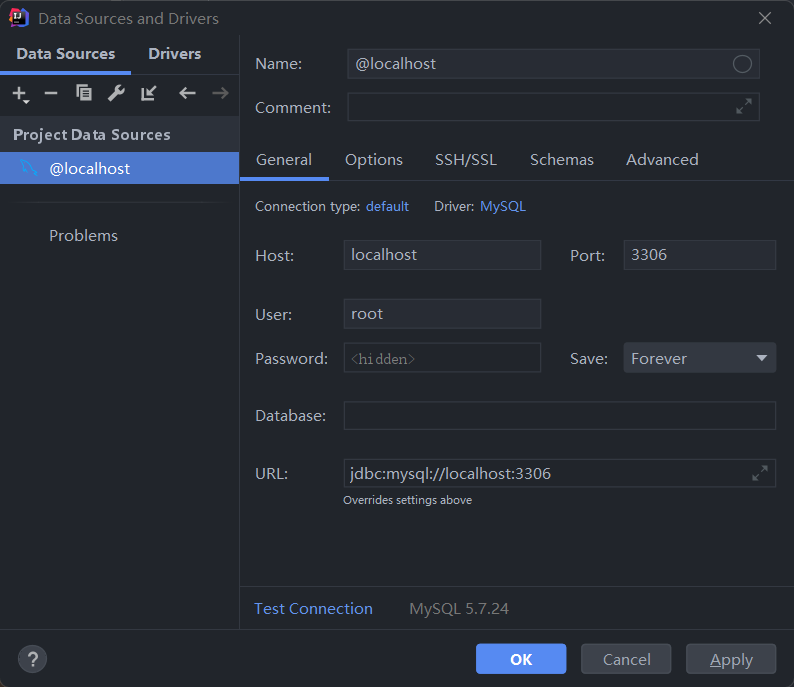The height and width of the screenshot is (687, 794).
Task: Click the Cancel button
Action: tap(626, 659)
